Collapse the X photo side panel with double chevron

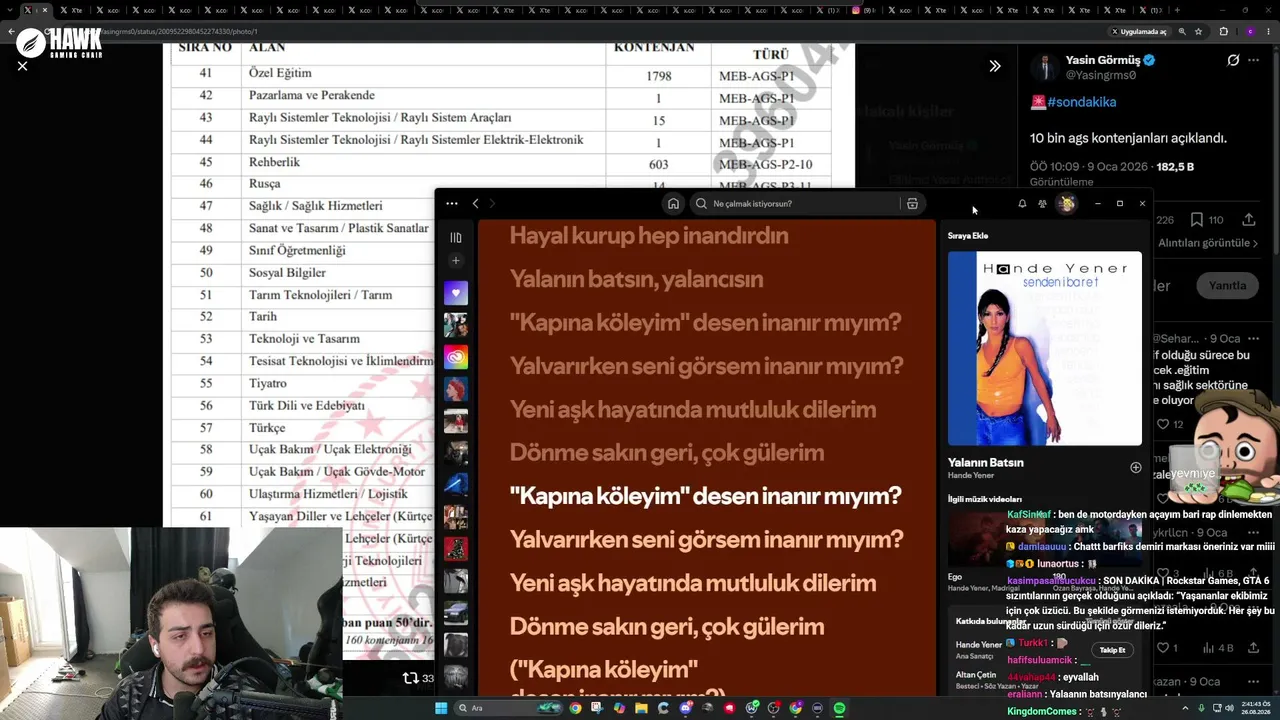(x=995, y=66)
